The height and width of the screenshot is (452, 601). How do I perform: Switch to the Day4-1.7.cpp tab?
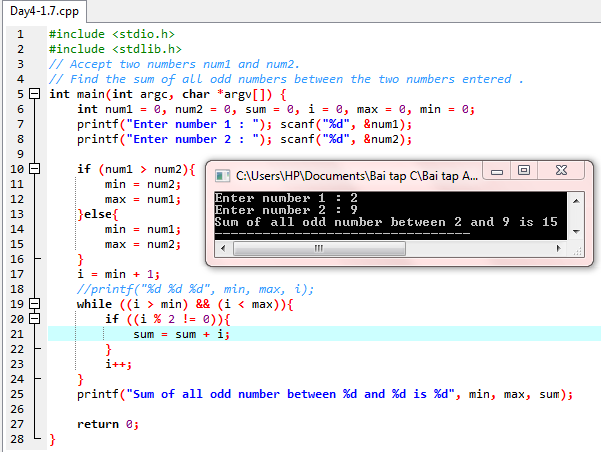click(44, 11)
